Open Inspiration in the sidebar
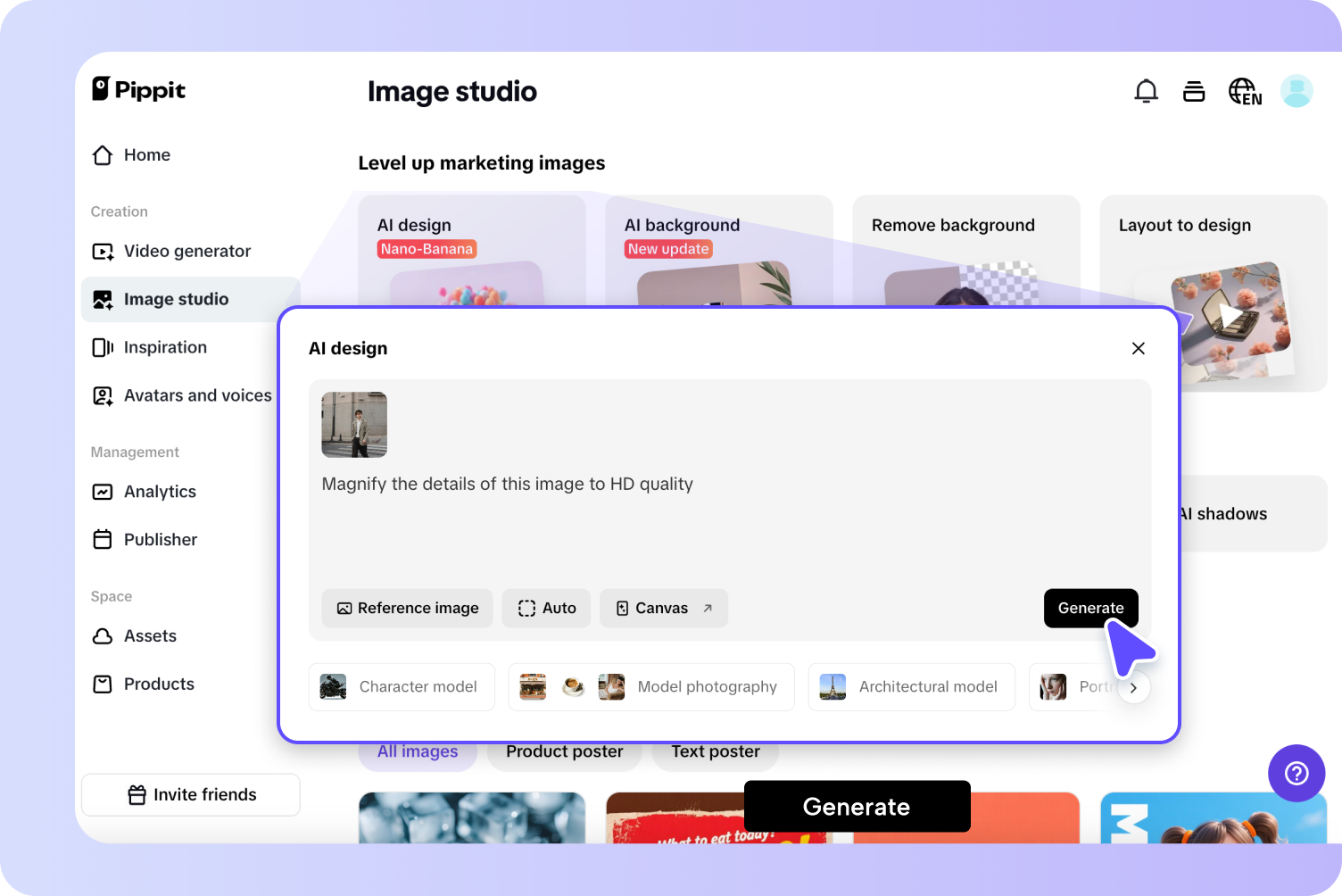1342x896 pixels. 149,348
